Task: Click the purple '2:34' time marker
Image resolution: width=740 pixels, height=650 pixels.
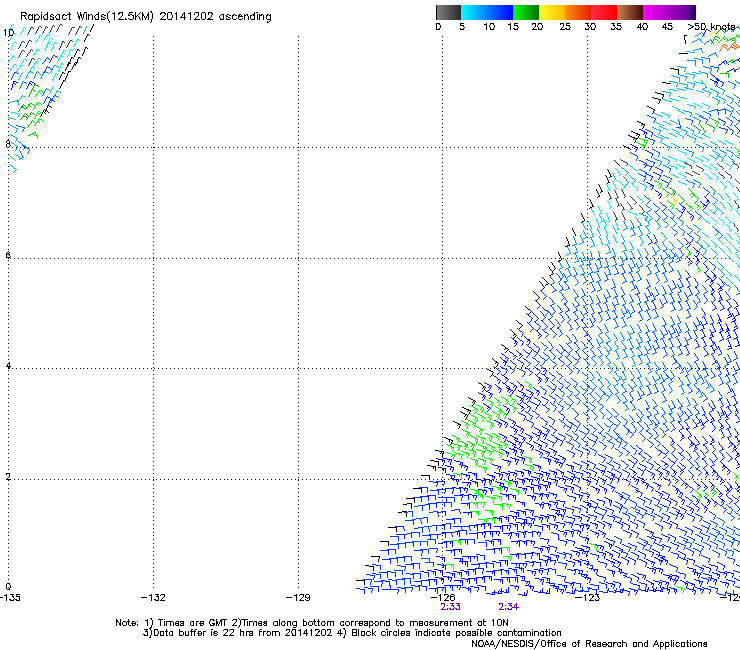Action: tap(509, 607)
